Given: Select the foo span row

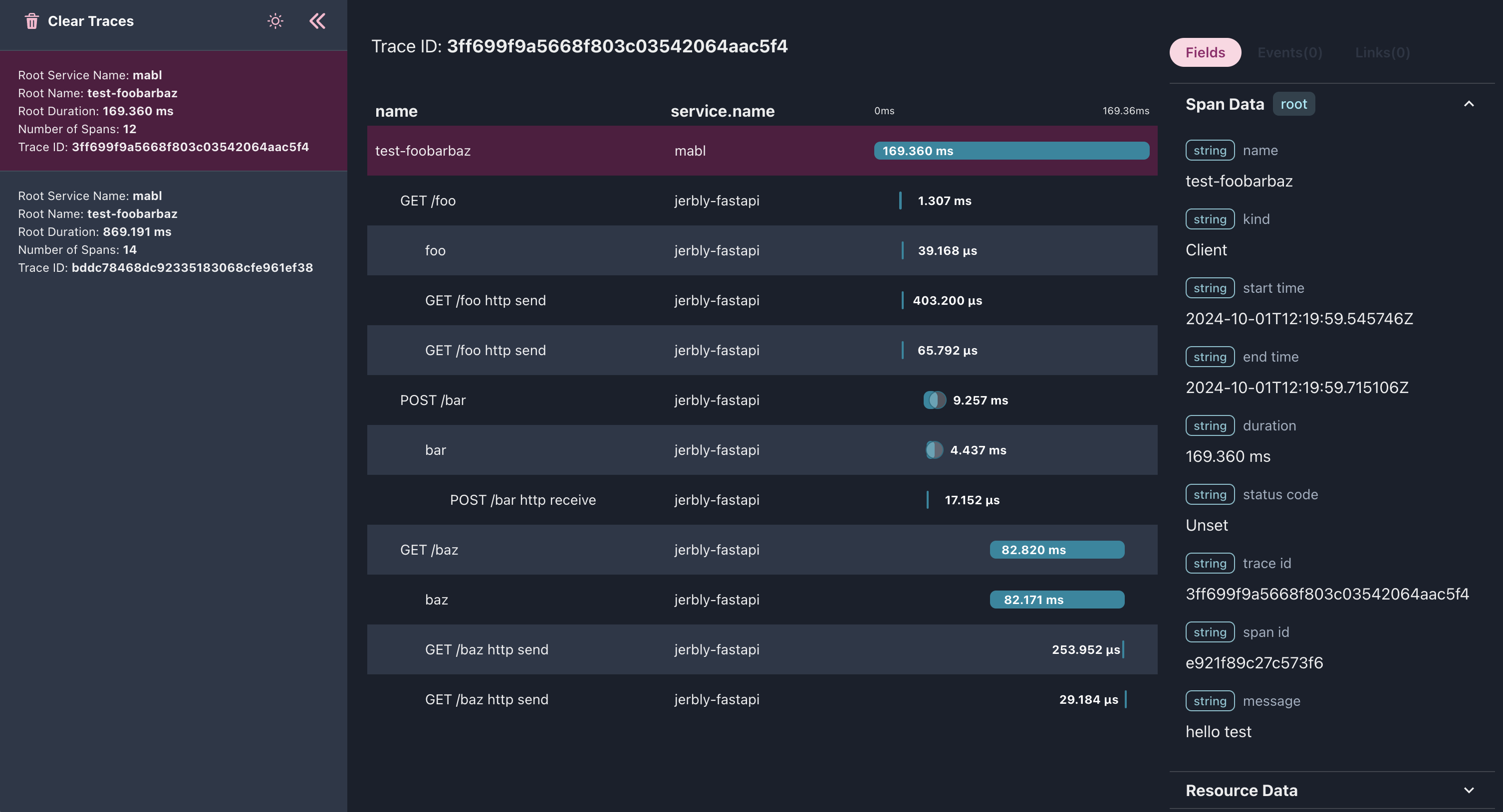Looking at the screenshot, I should pos(762,251).
